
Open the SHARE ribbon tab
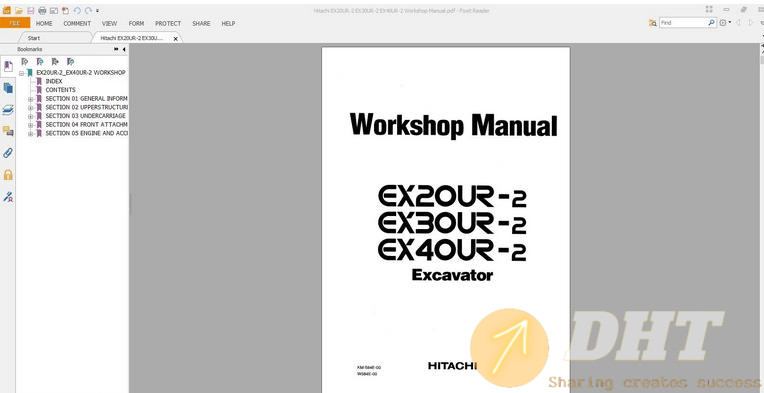[x=201, y=23]
